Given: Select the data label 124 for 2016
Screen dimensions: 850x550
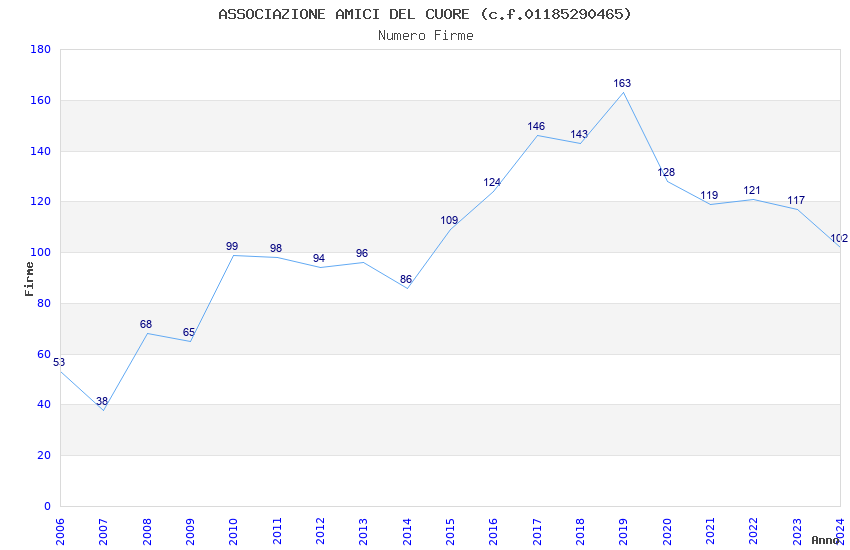Looking at the screenshot, I should coord(492,182).
